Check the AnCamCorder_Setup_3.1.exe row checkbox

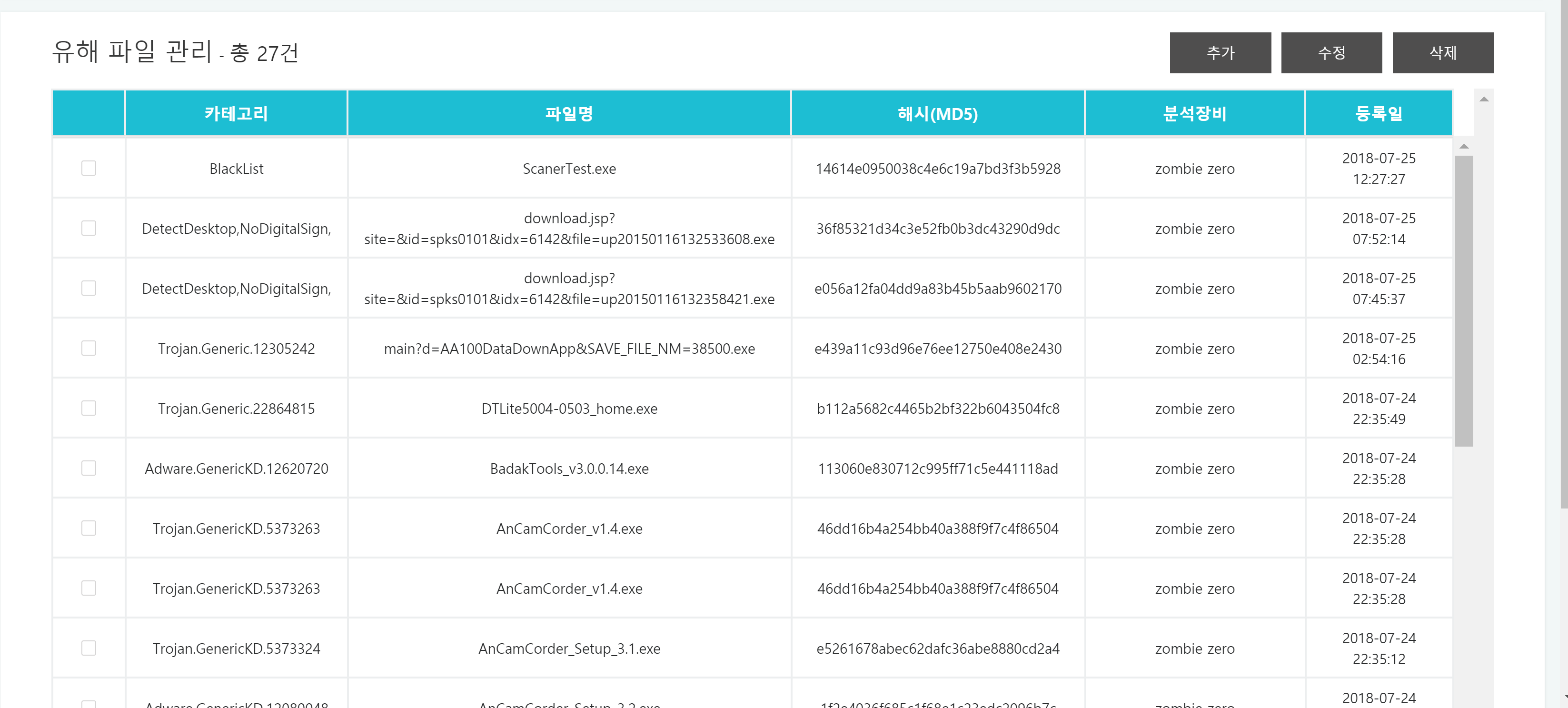click(89, 648)
